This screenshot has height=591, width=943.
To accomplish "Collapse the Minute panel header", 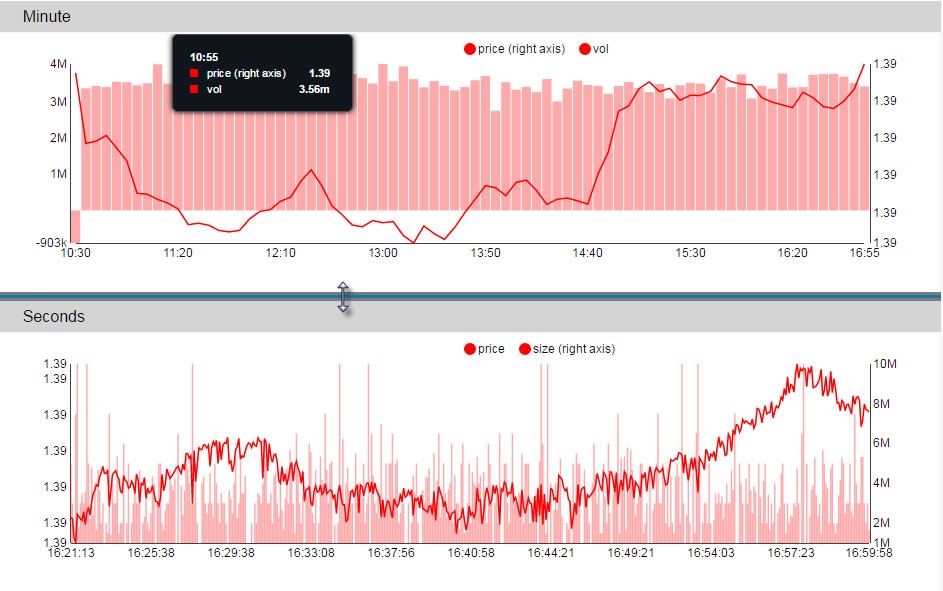I will pos(47,17).
